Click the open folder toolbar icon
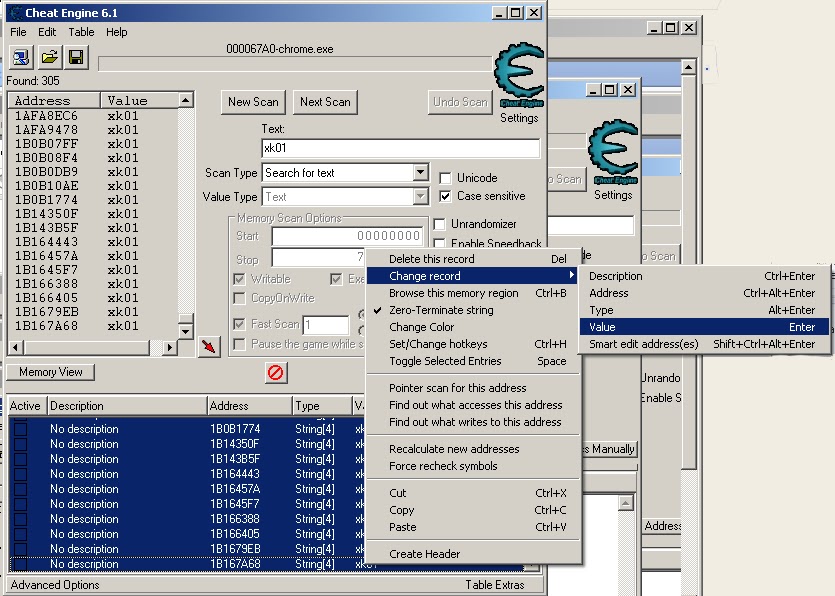This screenshot has height=596, width=835. tap(49, 57)
